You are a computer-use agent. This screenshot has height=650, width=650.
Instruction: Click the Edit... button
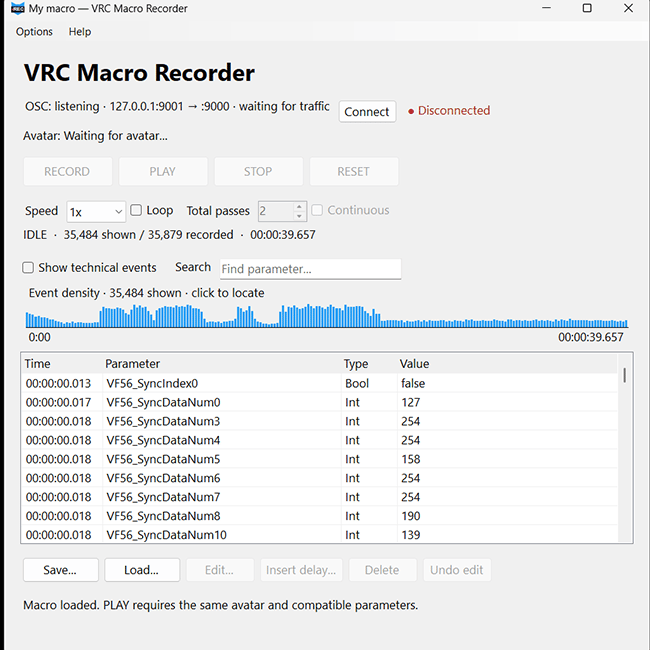click(220, 570)
